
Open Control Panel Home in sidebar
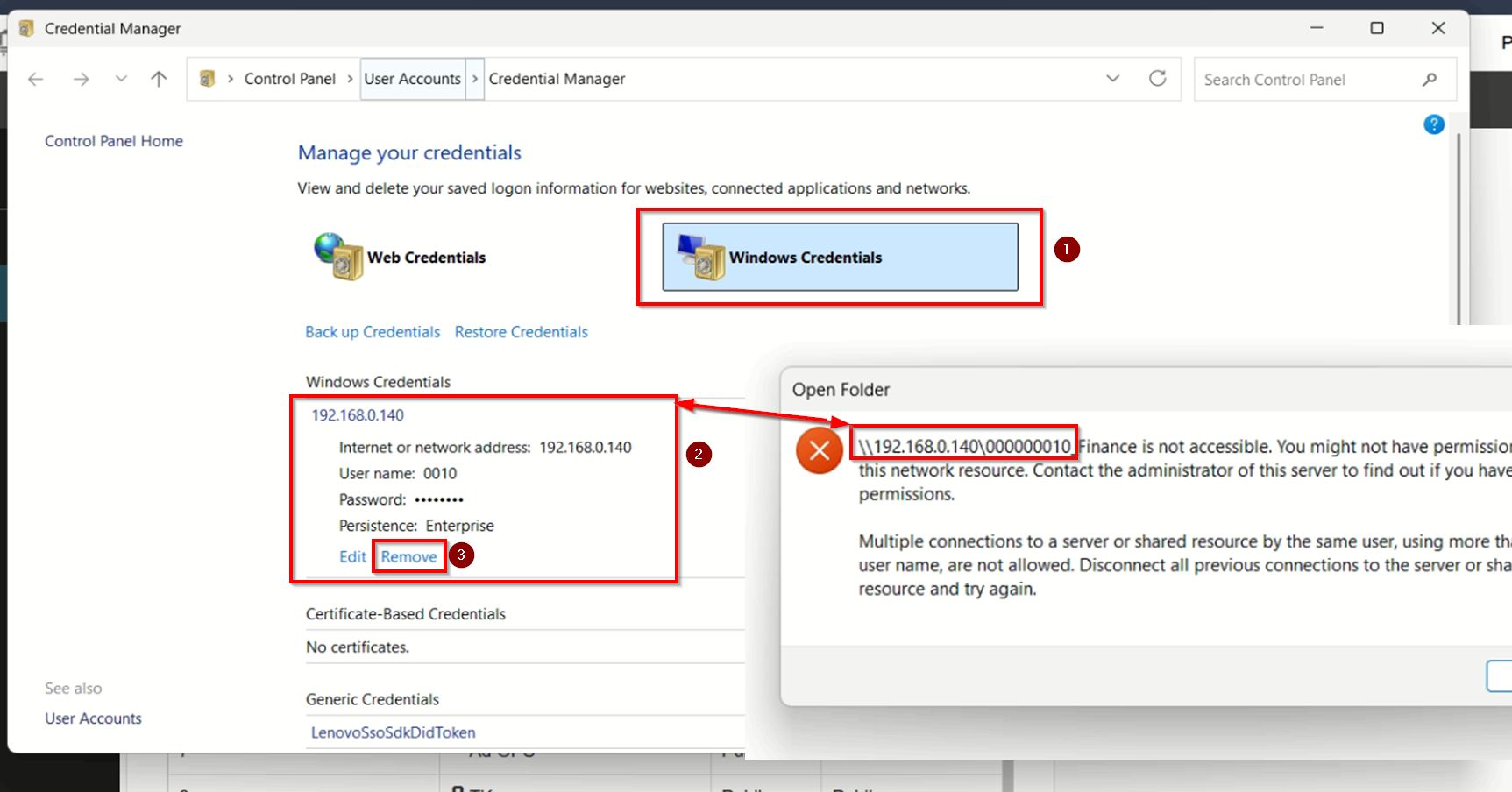pyautogui.click(x=114, y=141)
